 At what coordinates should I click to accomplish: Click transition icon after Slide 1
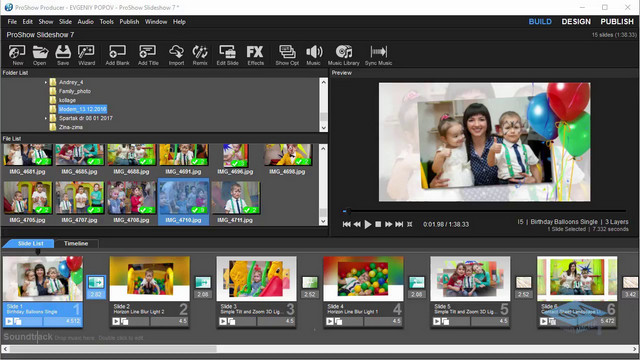click(x=96, y=282)
